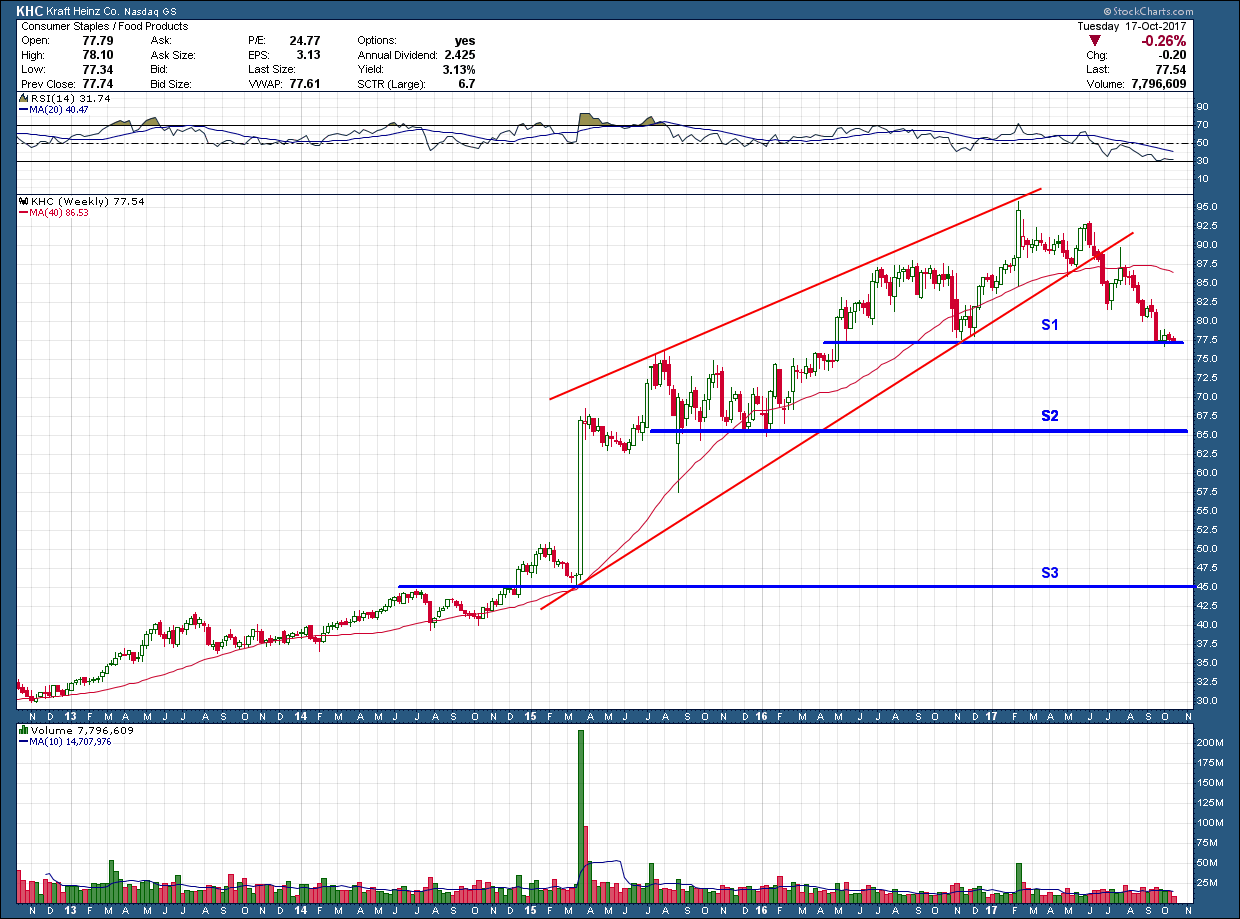Click the date Tuesday 17-Oct-2017
1240x919 pixels.
point(1131,26)
